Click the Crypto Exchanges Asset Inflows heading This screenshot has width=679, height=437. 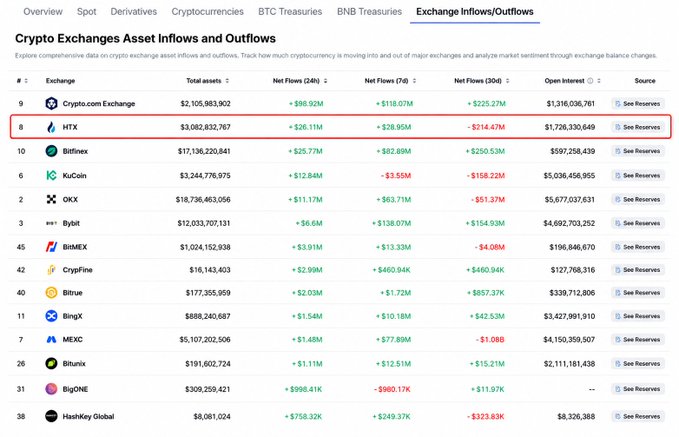tap(145, 39)
